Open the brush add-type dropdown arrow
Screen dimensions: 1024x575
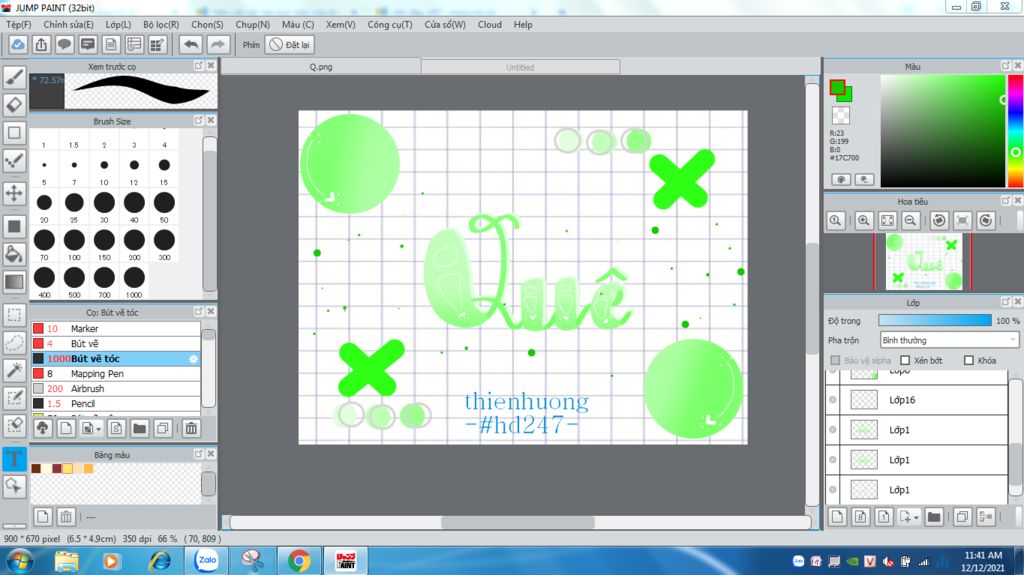tap(99, 429)
